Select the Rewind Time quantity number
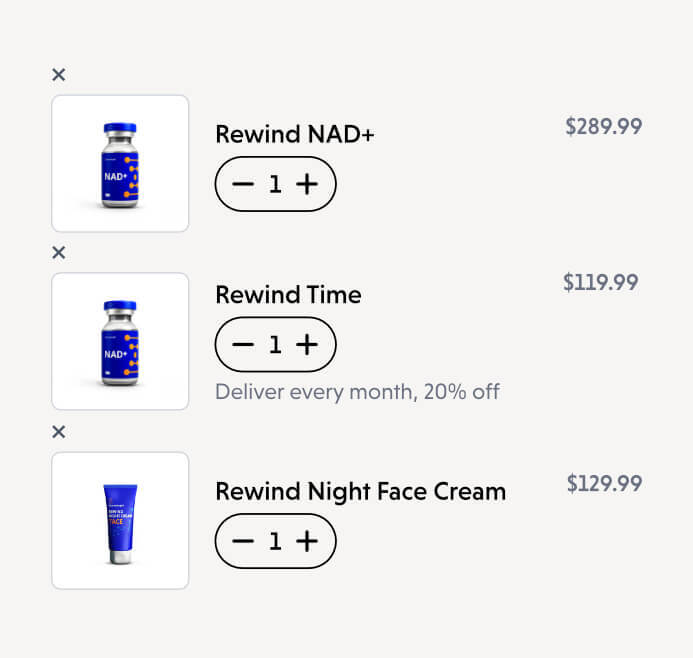Viewport: 693px width, 658px height. click(x=275, y=345)
